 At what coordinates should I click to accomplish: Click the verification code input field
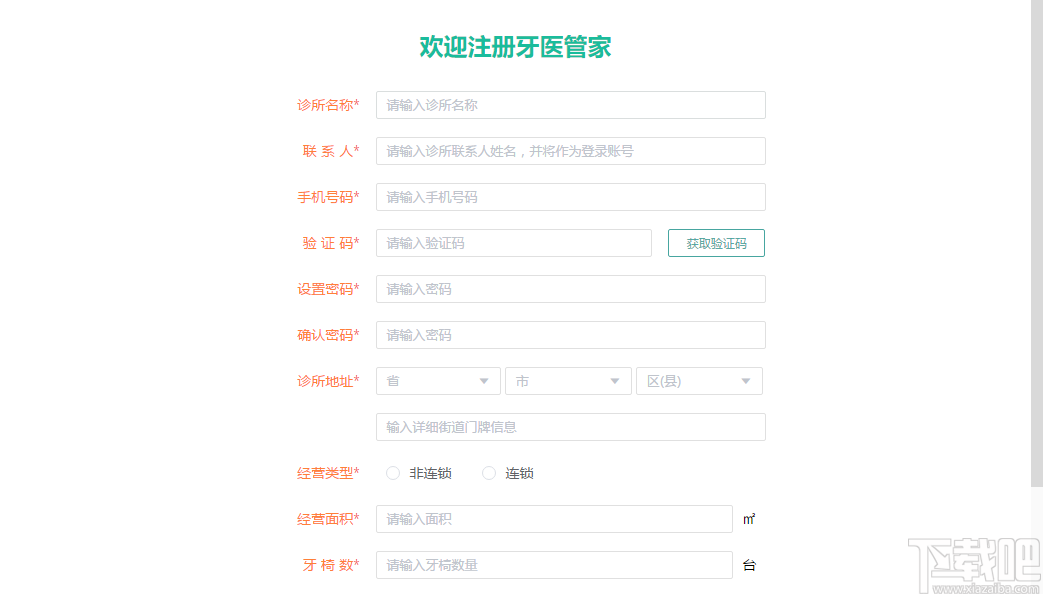[x=513, y=242]
